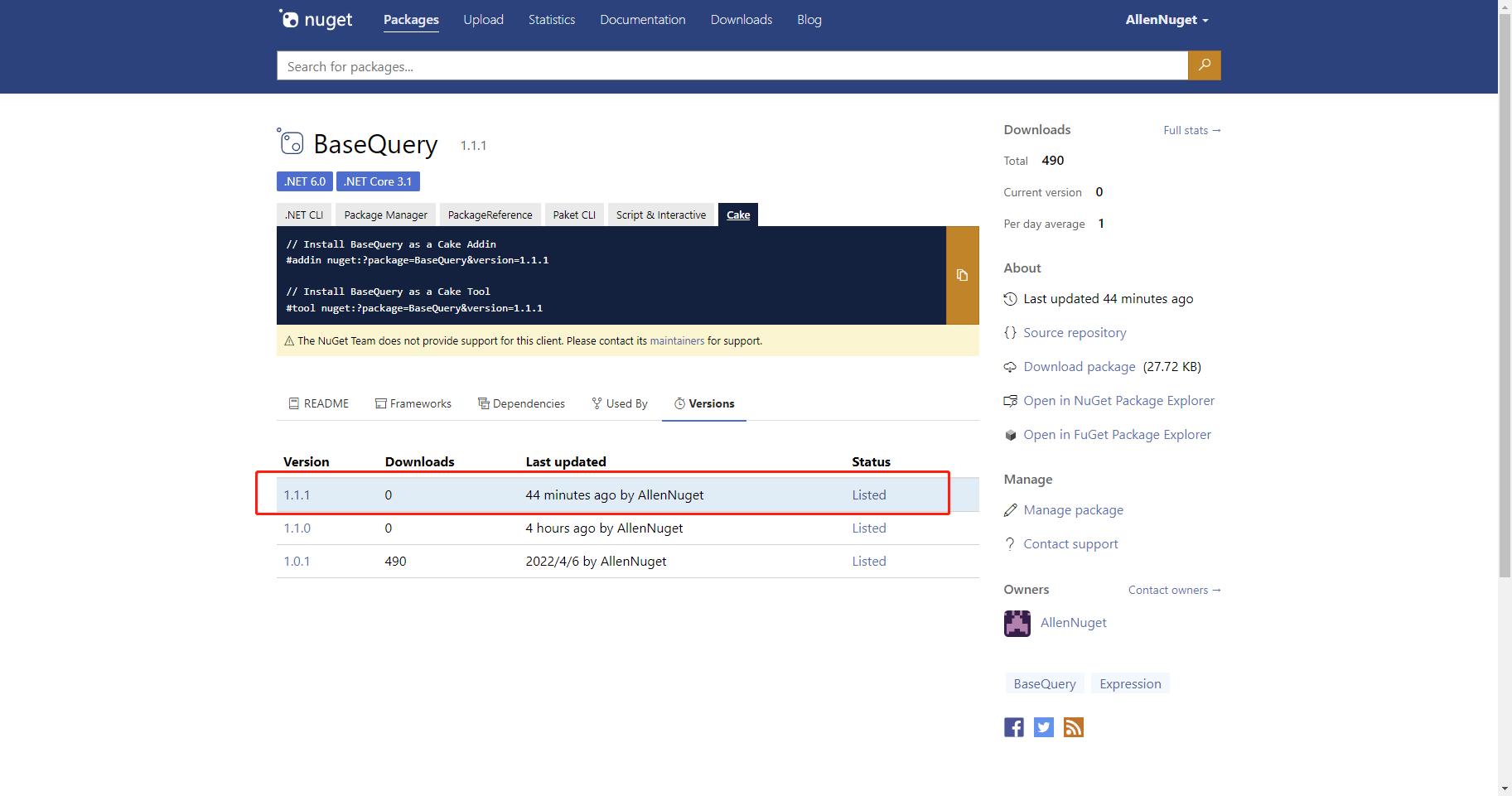Open the Blog page

809,20
